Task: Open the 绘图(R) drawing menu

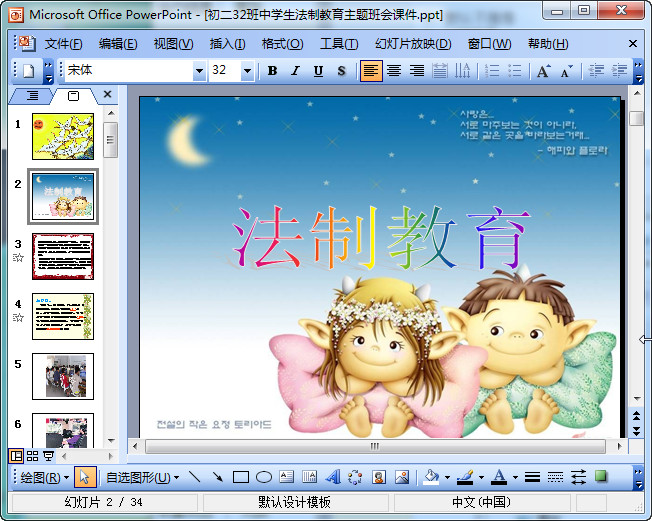Action: [44, 477]
